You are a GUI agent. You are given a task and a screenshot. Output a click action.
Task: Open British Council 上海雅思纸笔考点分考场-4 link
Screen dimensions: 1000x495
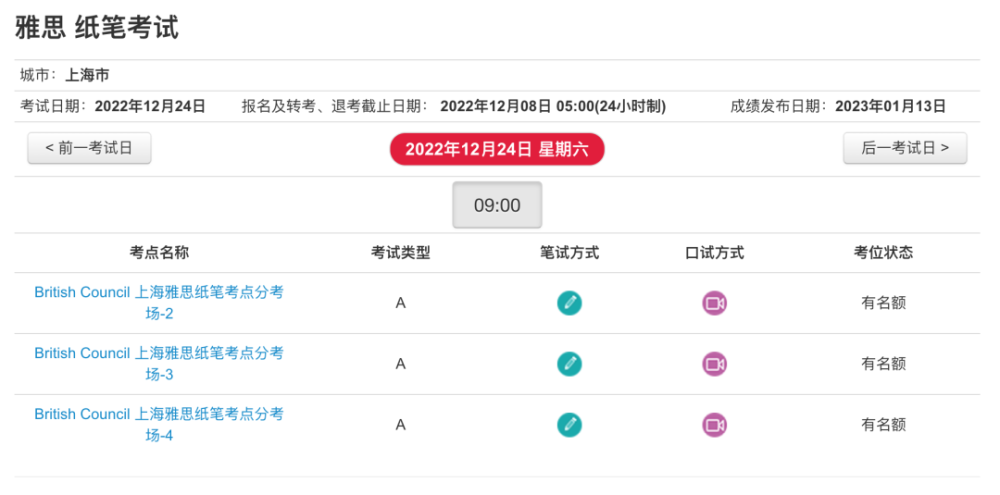tap(159, 424)
